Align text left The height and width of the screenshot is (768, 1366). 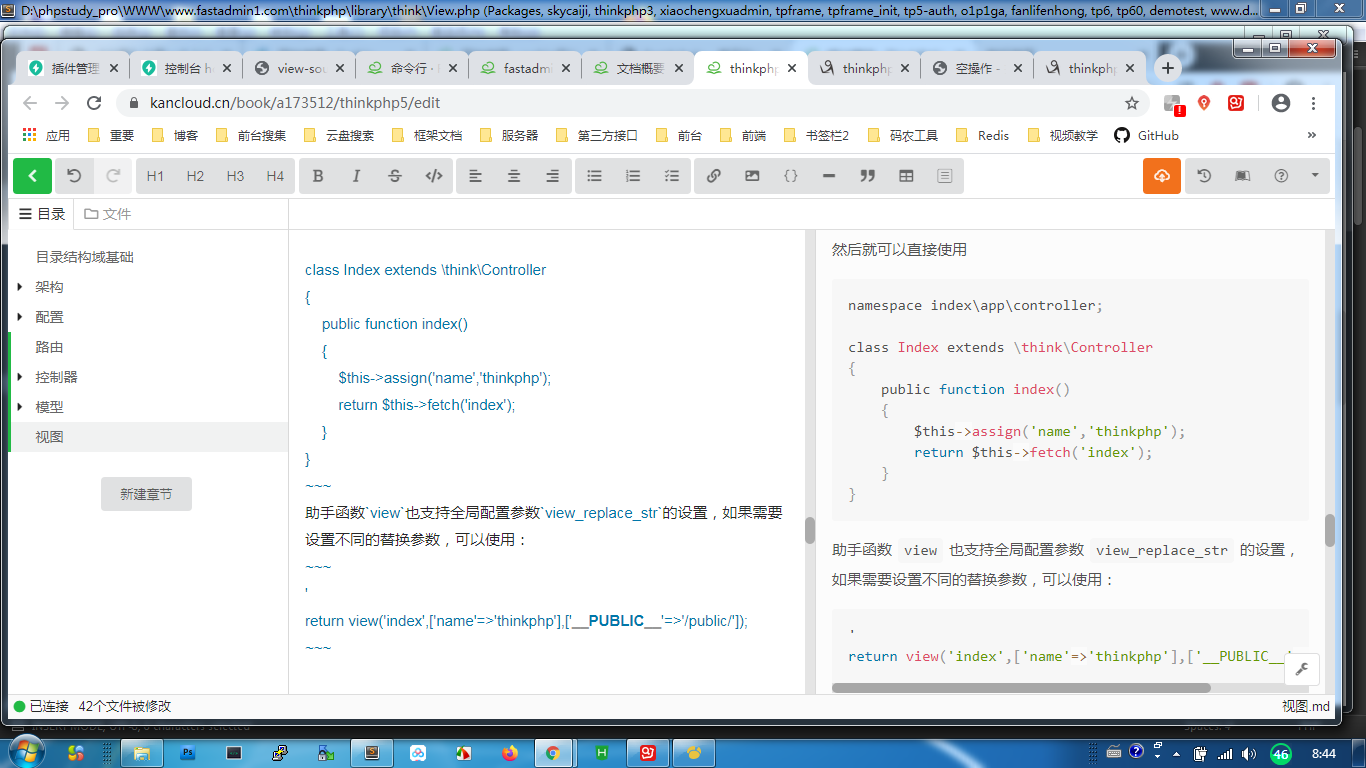pos(476,176)
